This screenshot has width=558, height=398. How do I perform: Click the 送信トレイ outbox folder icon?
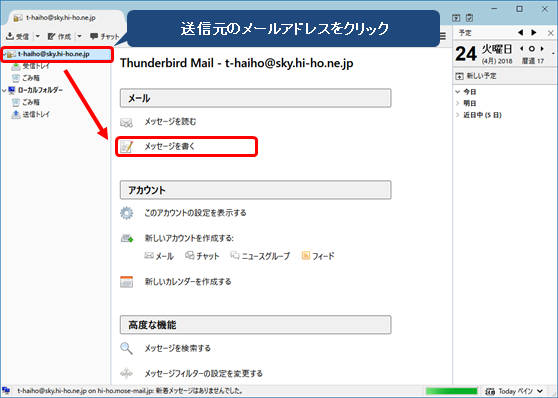16,114
